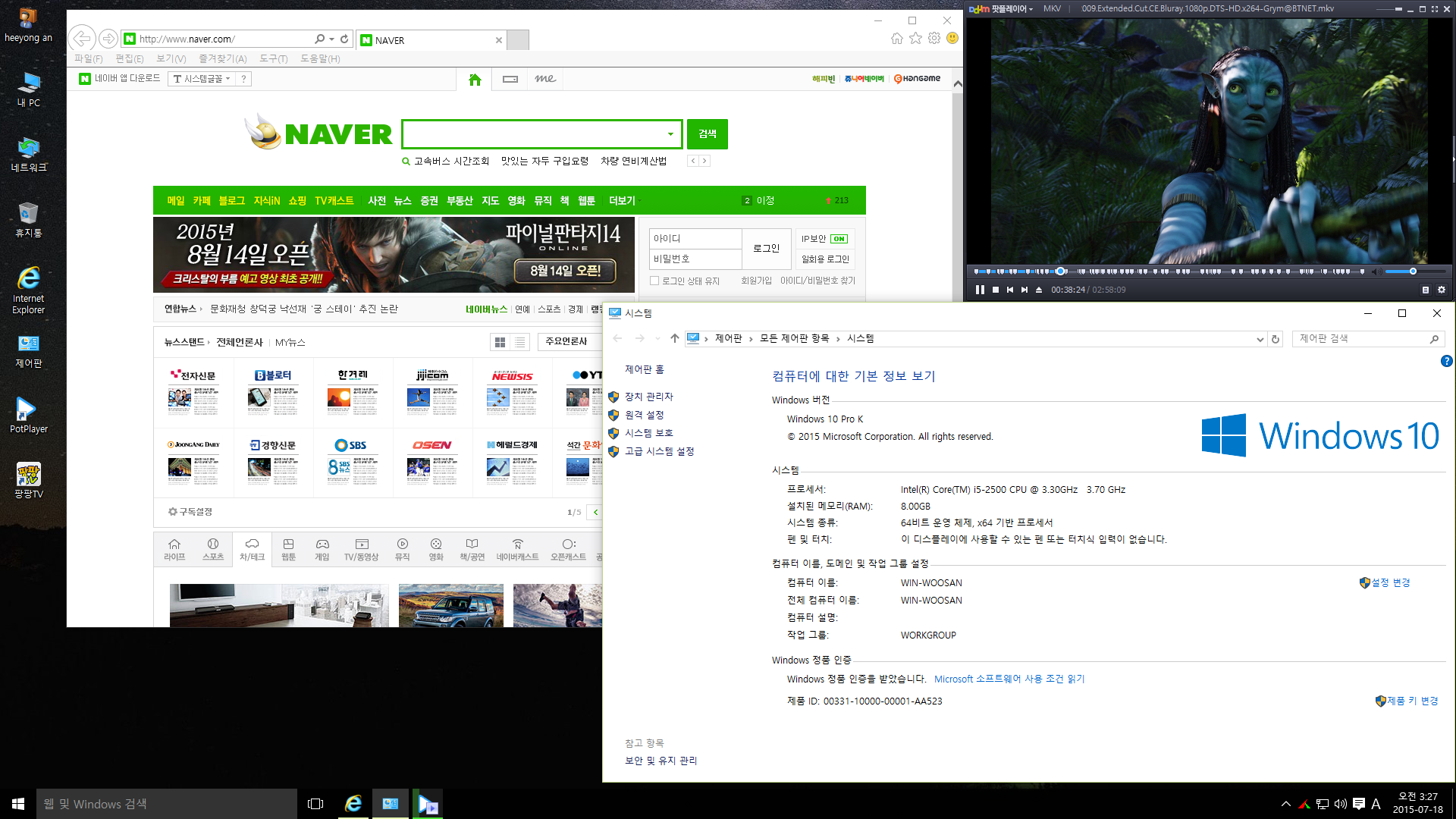This screenshot has width=1456, height=819.
Task: Open 고급 시스템 설정 link
Action: pos(660,451)
